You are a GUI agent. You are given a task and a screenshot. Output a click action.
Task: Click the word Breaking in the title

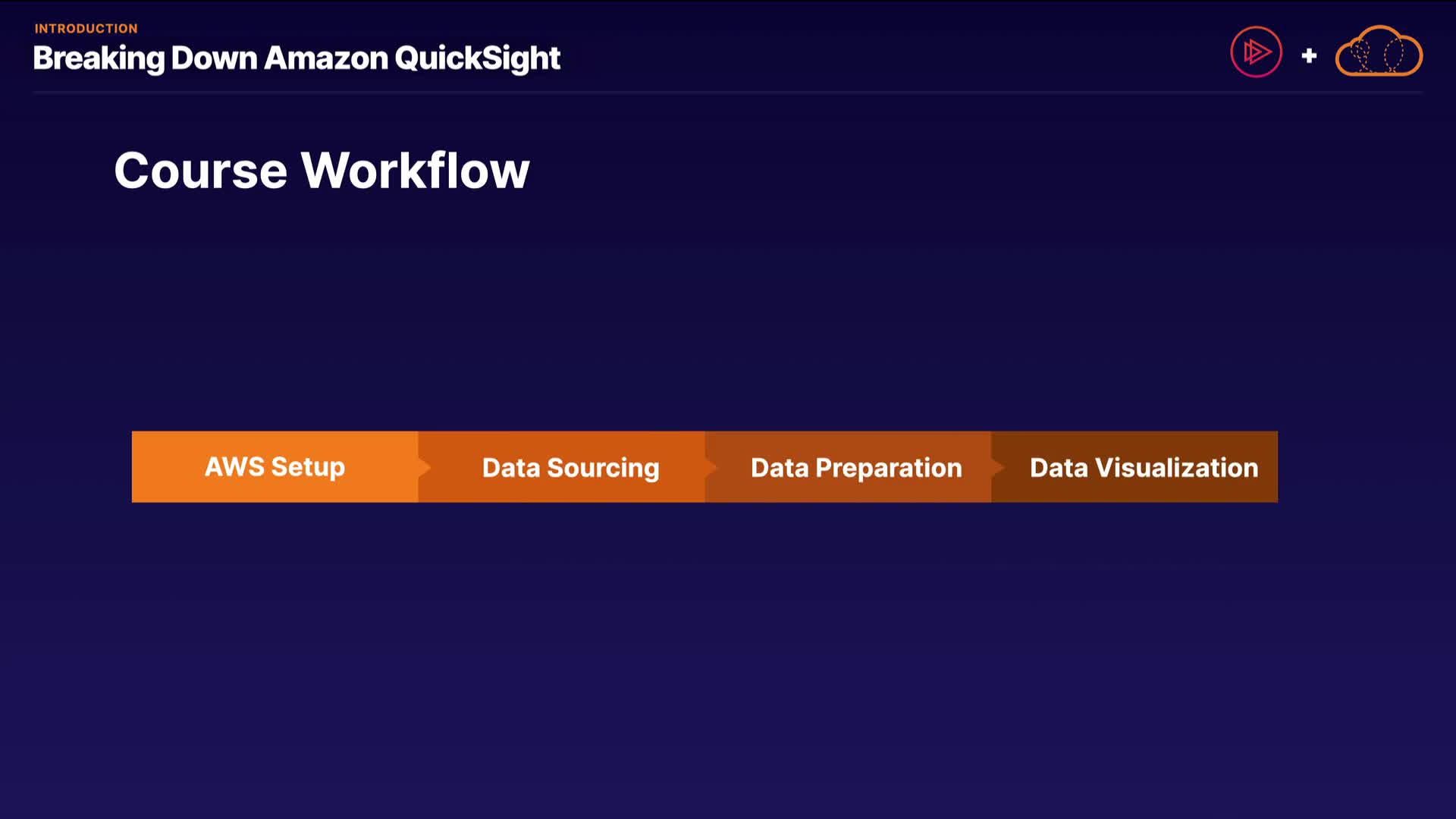coord(99,58)
